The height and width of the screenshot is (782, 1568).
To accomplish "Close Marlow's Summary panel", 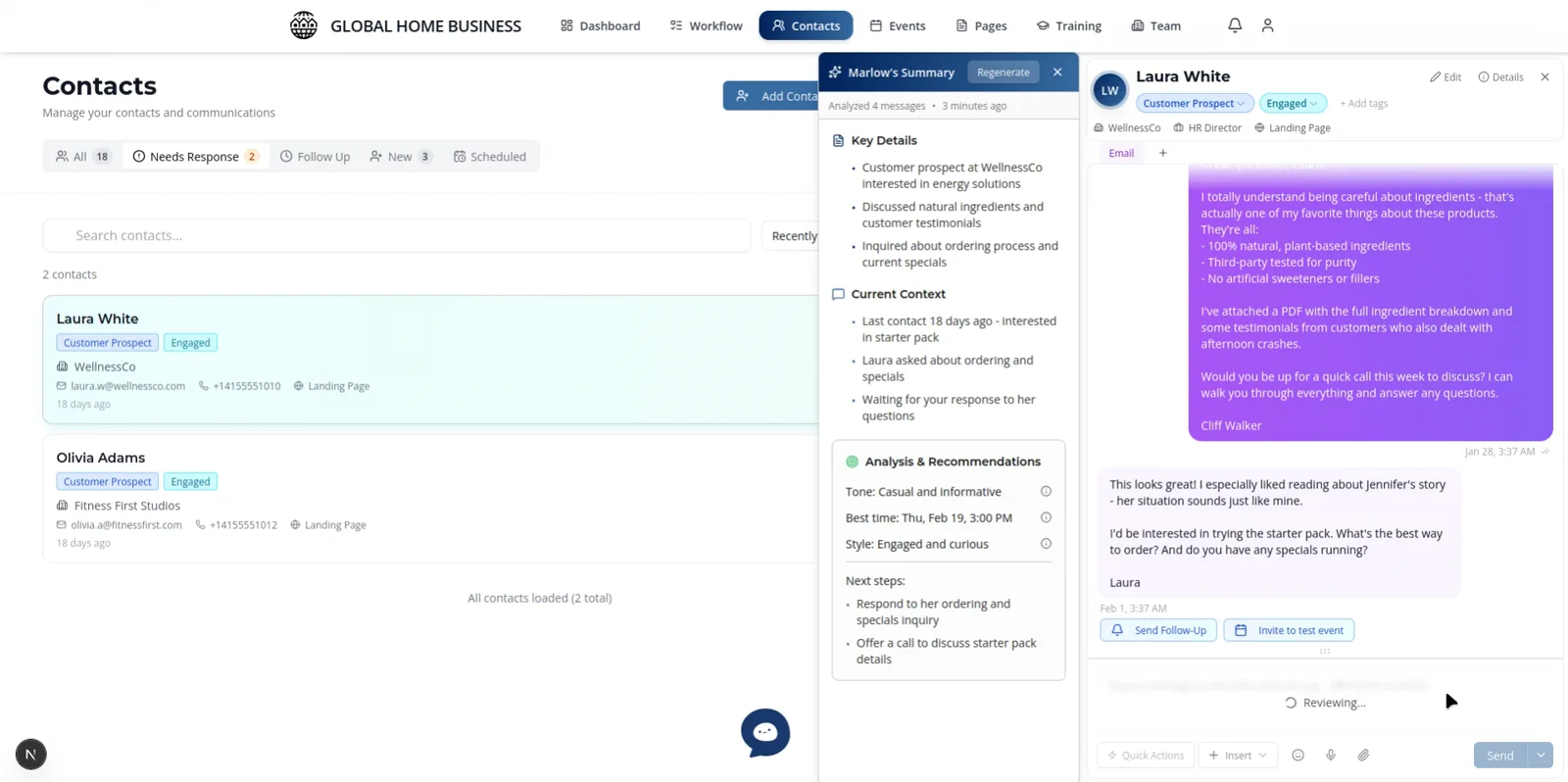I will click(1057, 73).
